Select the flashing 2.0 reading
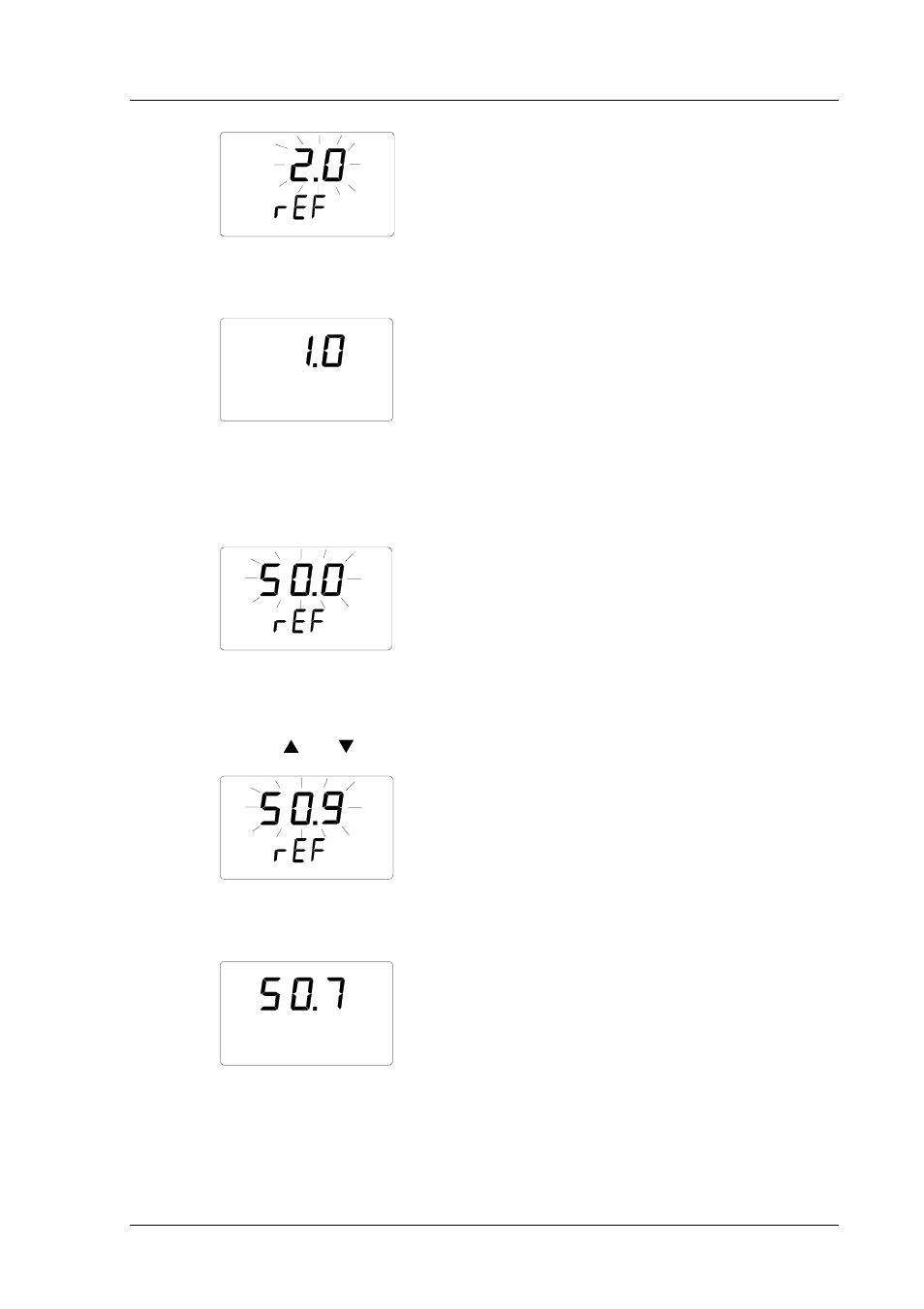The height and width of the screenshot is (1309, 924). click(x=318, y=167)
